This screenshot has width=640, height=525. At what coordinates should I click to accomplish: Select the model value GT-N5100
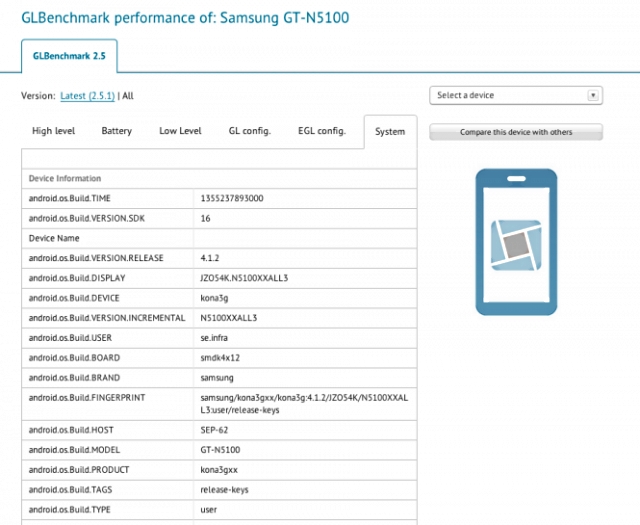220,450
